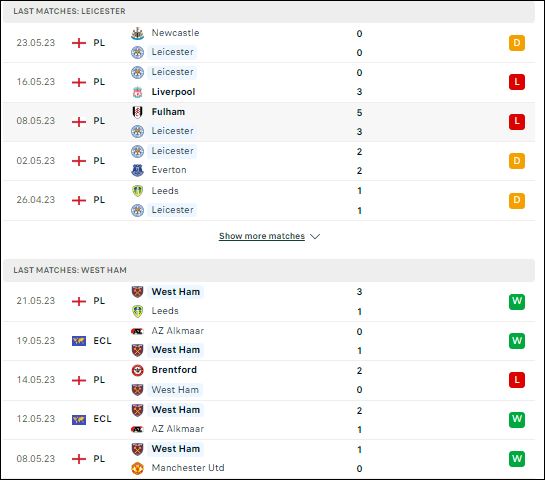Click the ECL flag icon on 19.05.23
Viewport: 545px width, 480px height.
(79, 341)
